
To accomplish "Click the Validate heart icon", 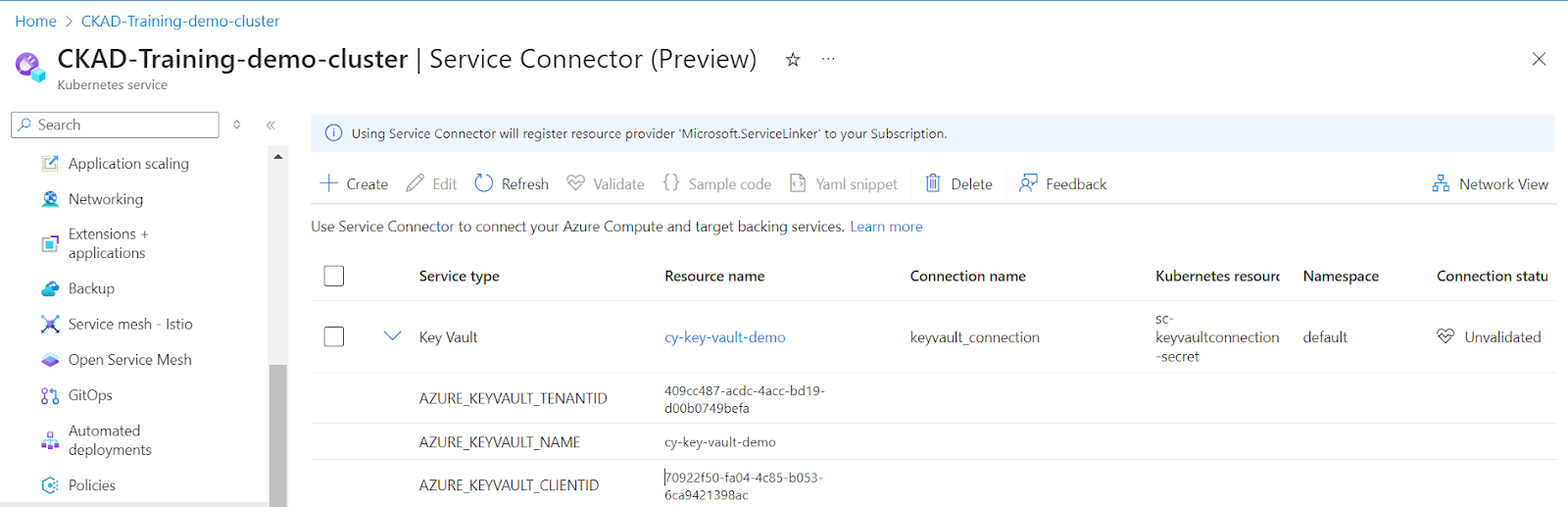I will 575,183.
